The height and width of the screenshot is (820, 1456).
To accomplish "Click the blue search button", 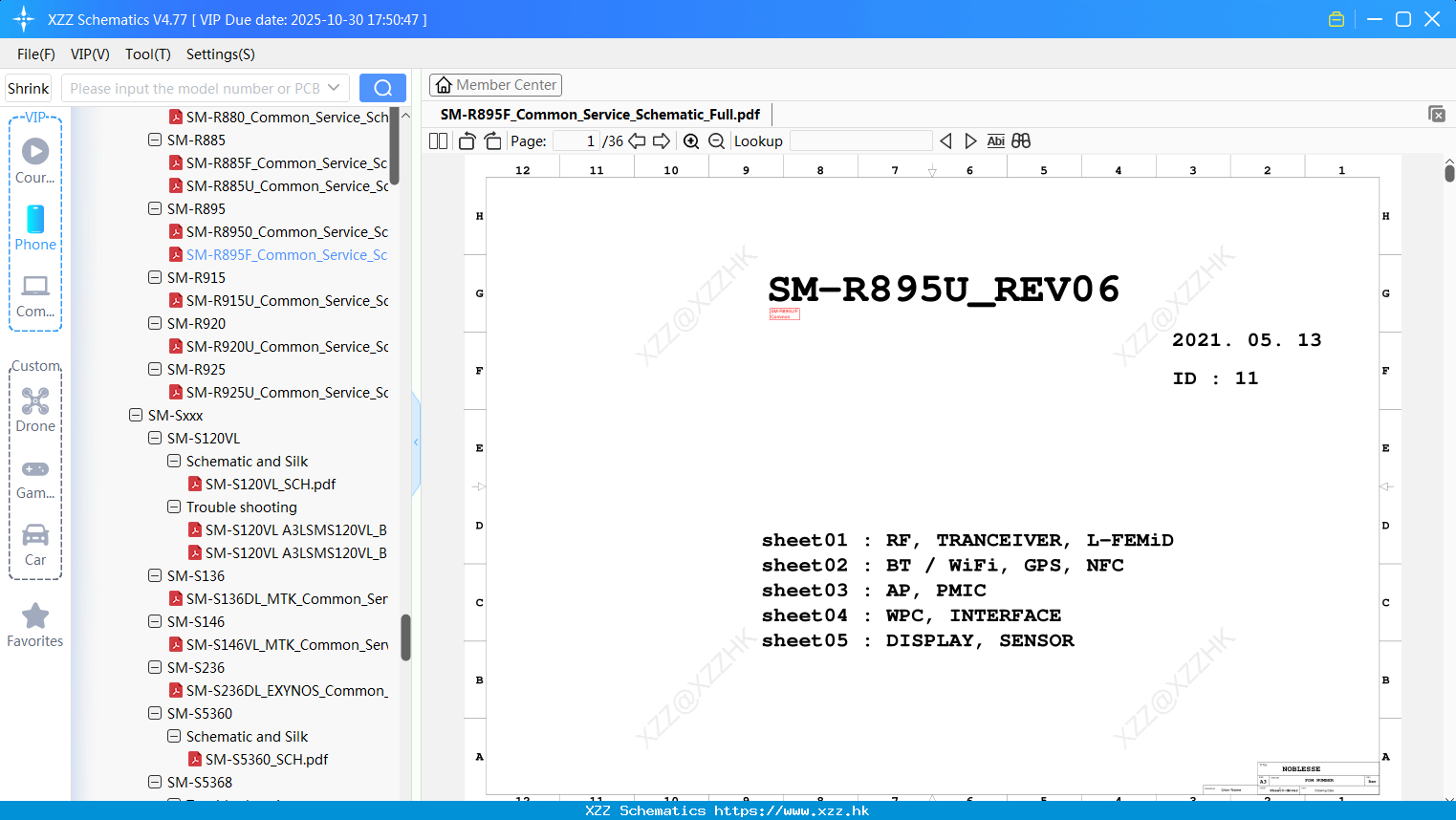I will pyautogui.click(x=382, y=88).
